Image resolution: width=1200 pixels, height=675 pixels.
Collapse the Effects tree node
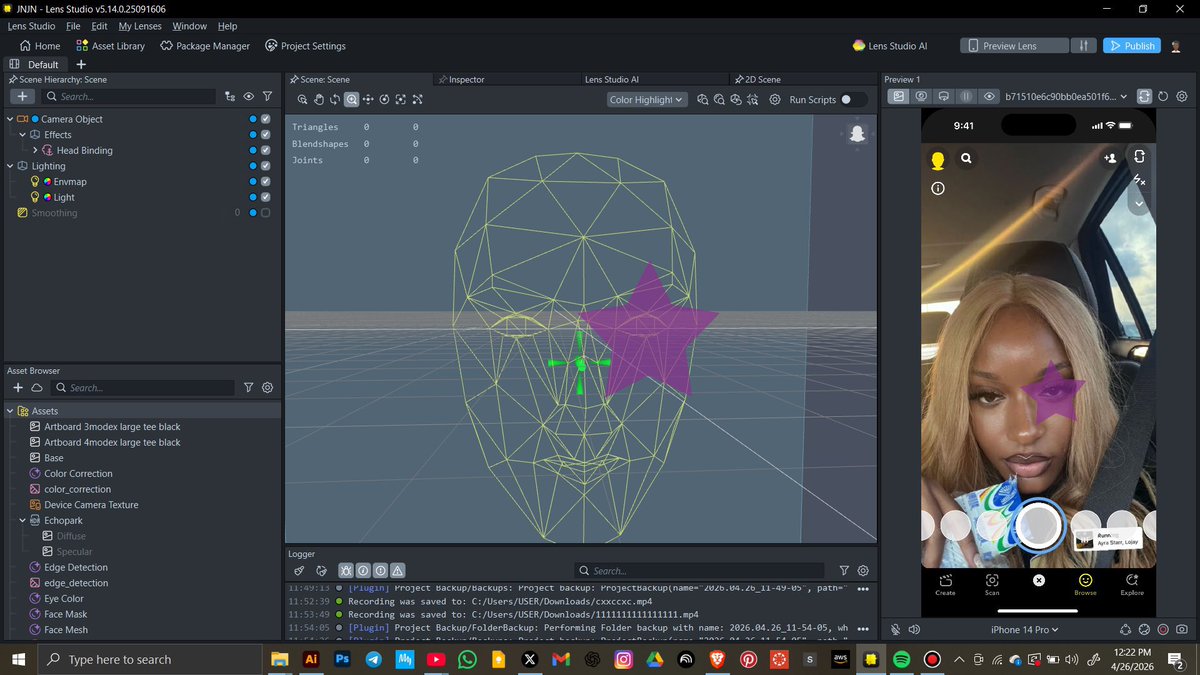coord(22,134)
